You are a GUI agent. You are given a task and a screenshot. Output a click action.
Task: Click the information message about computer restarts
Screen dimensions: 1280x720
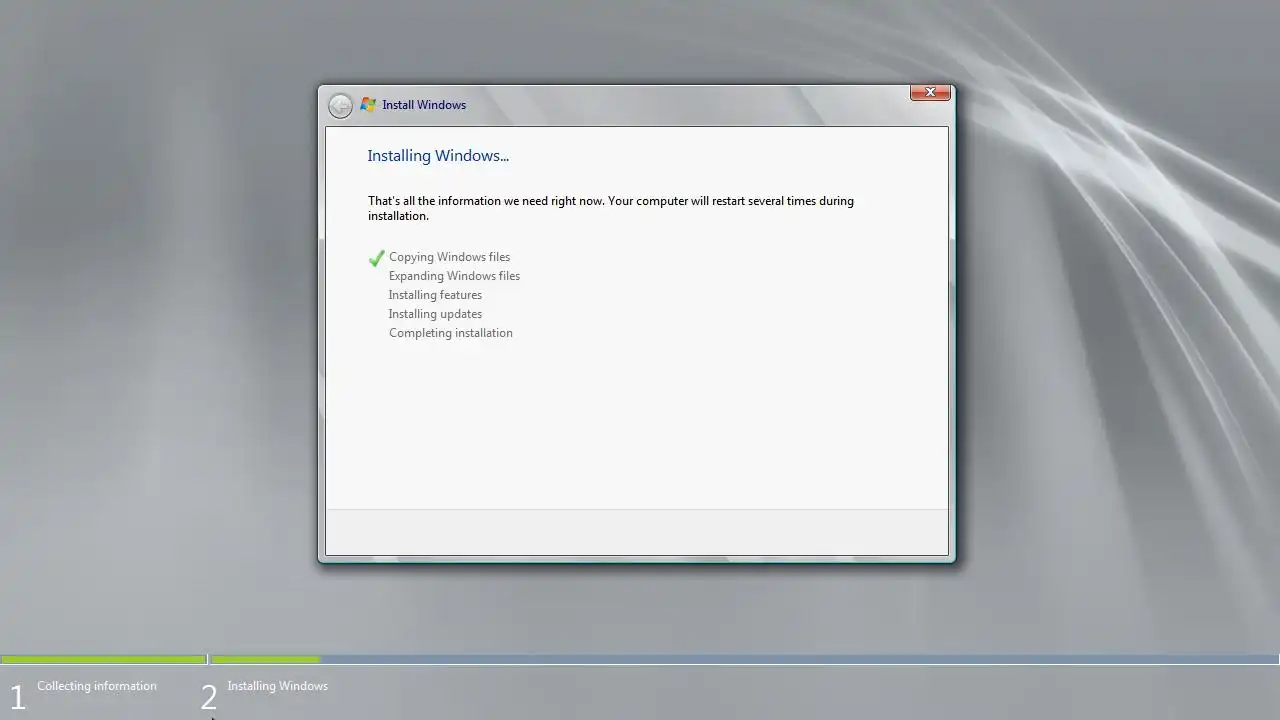tap(611, 208)
